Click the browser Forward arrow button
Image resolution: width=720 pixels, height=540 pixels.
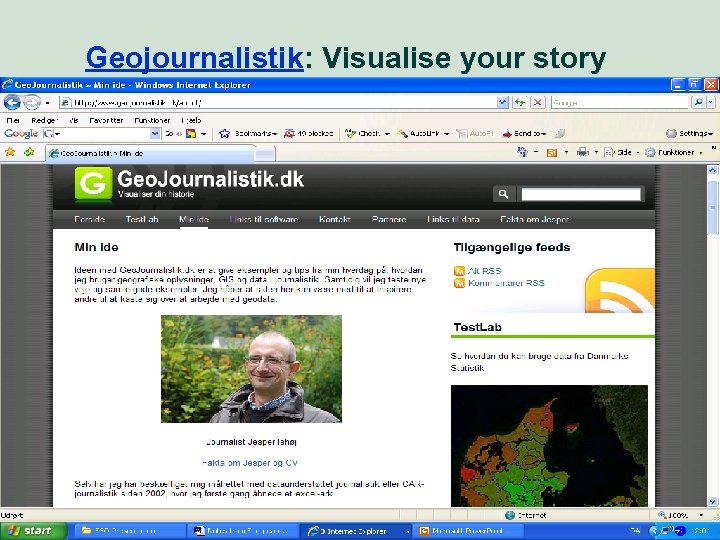pos(32,102)
